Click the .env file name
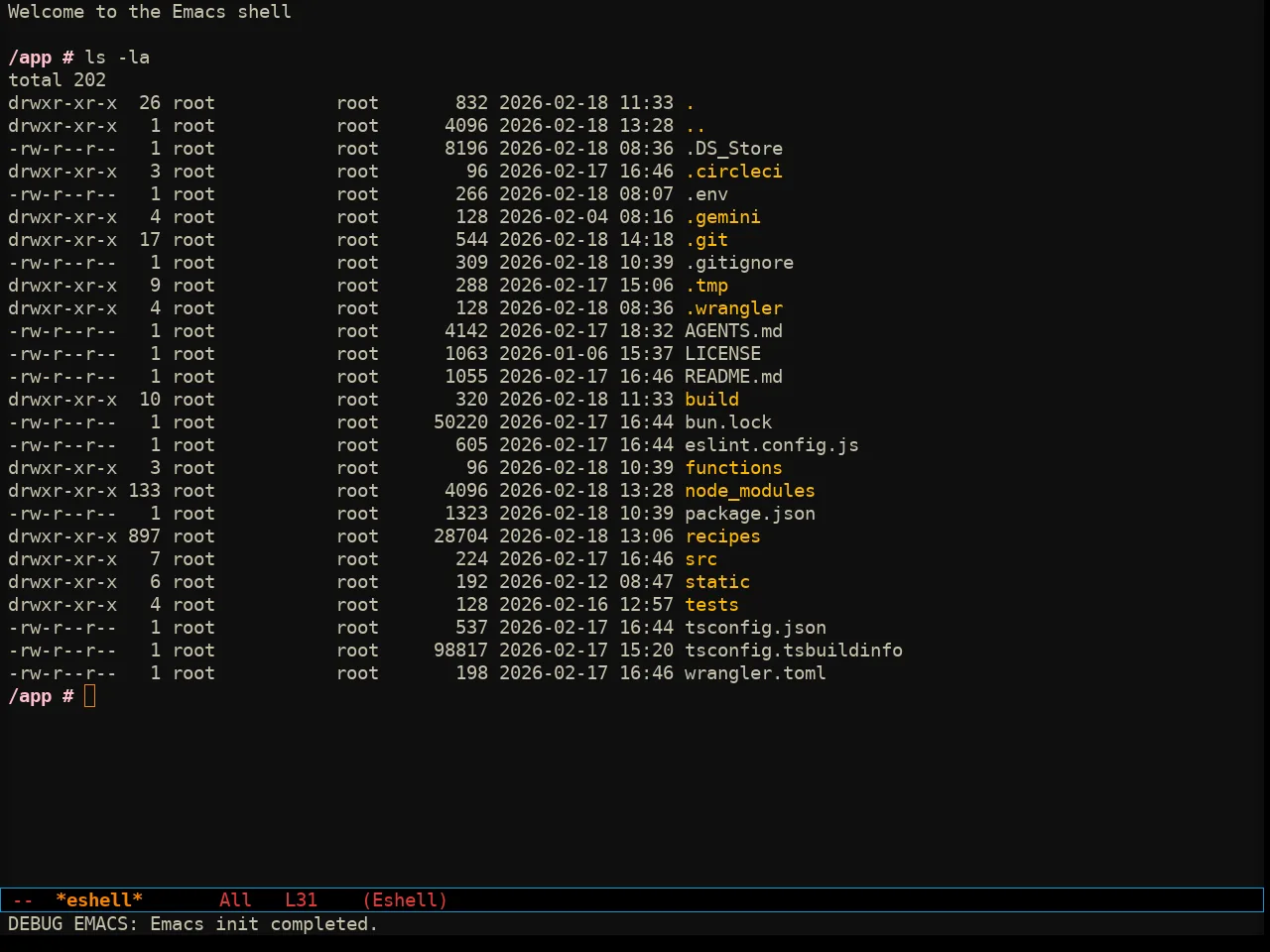This screenshot has width=1270, height=952. (707, 194)
